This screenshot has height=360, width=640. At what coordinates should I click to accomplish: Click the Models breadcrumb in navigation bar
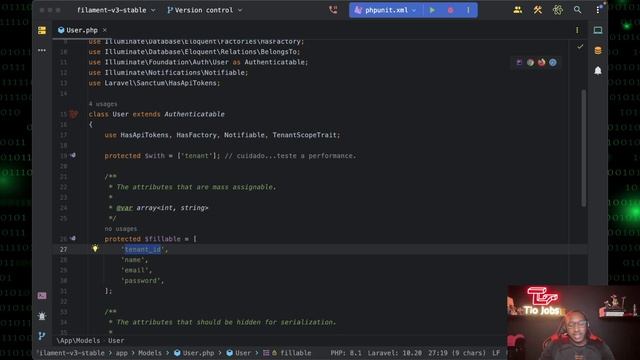[x=150, y=353]
